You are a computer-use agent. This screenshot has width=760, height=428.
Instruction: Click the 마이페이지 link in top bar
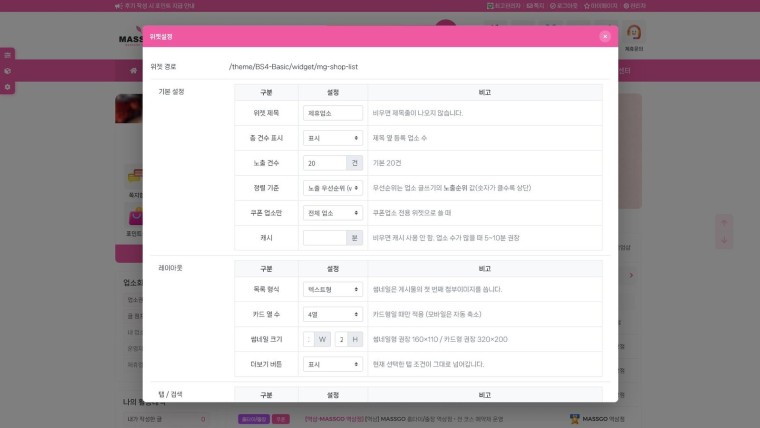tap(601, 6)
